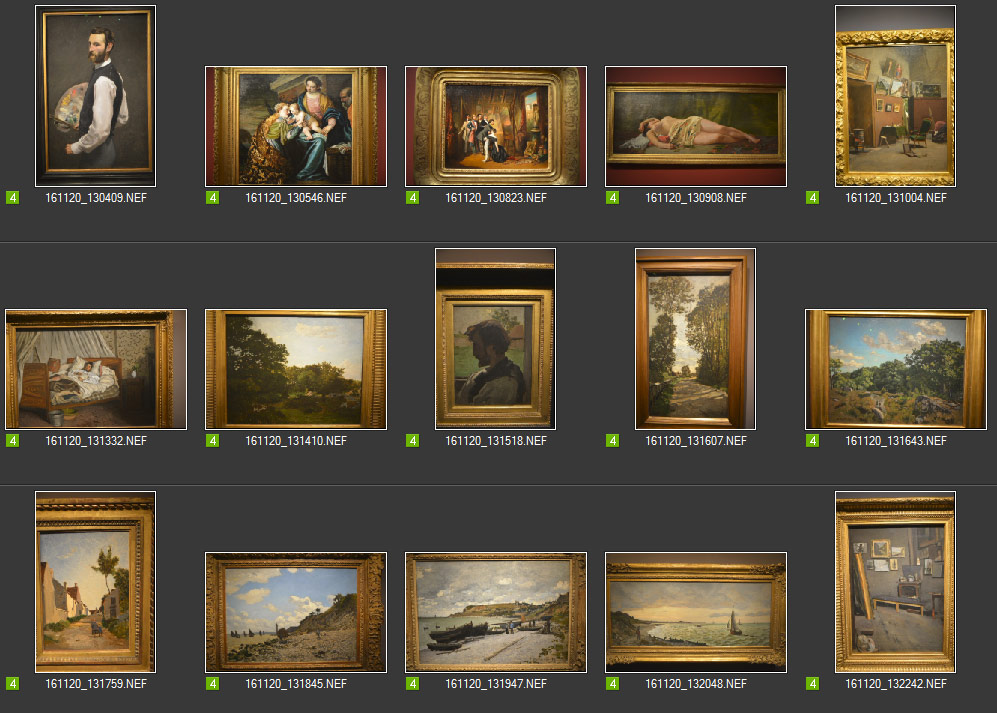Click the green 4 label badge of 161120_131845.NEF
The width and height of the screenshot is (997, 713).
pyautogui.click(x=212, y=684)
